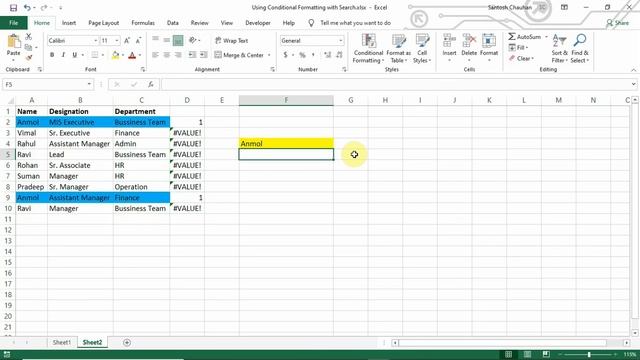
Task: Add a new sheet with plus icon
Action: click(127, 342)
